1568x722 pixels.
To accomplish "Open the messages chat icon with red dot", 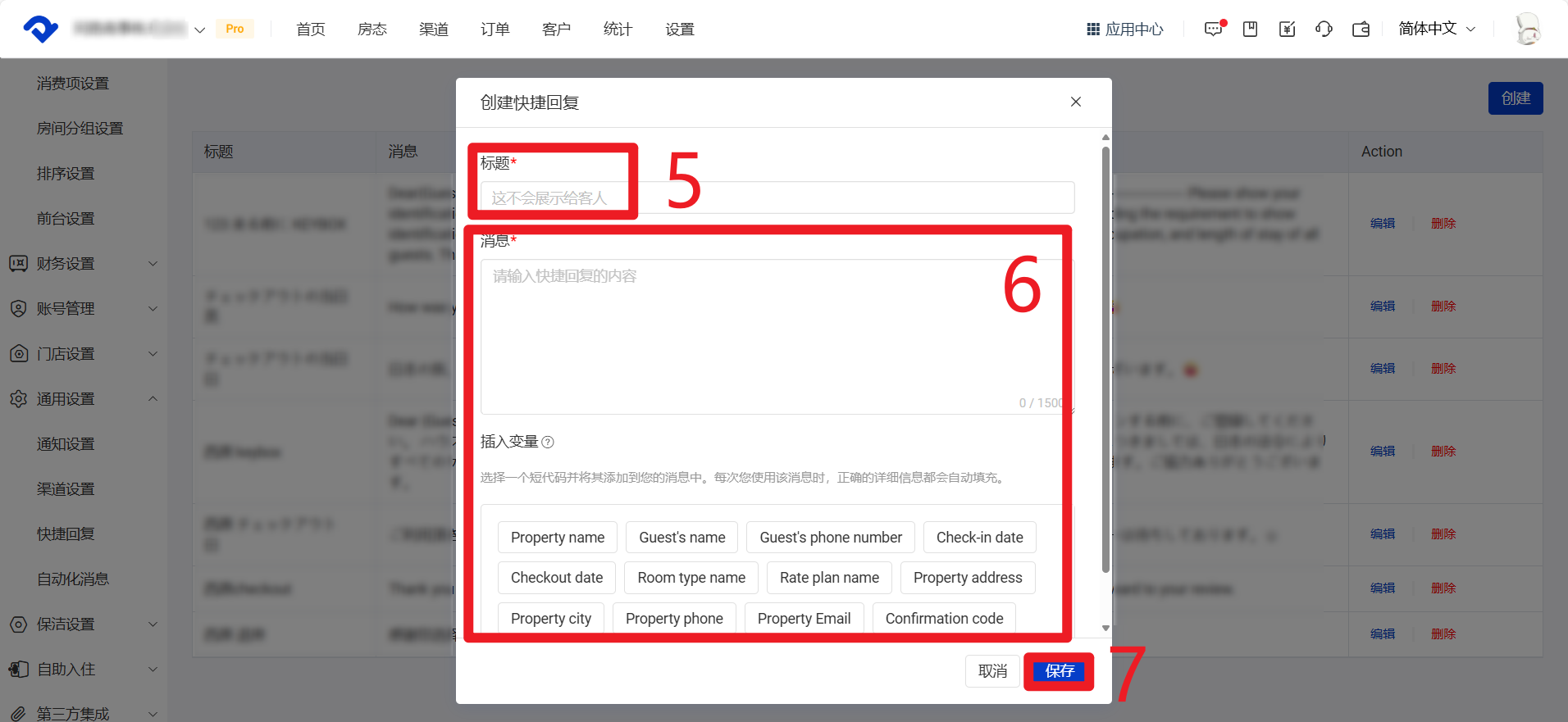I will click(x=1213, y=30).
